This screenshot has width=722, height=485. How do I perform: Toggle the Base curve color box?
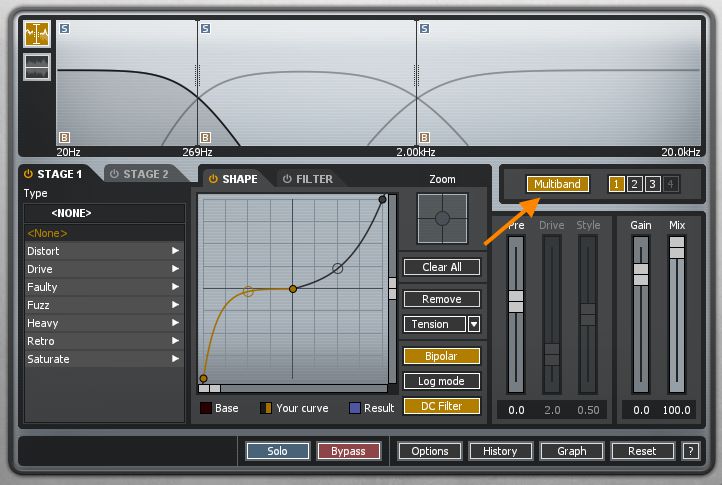(206, 408)
